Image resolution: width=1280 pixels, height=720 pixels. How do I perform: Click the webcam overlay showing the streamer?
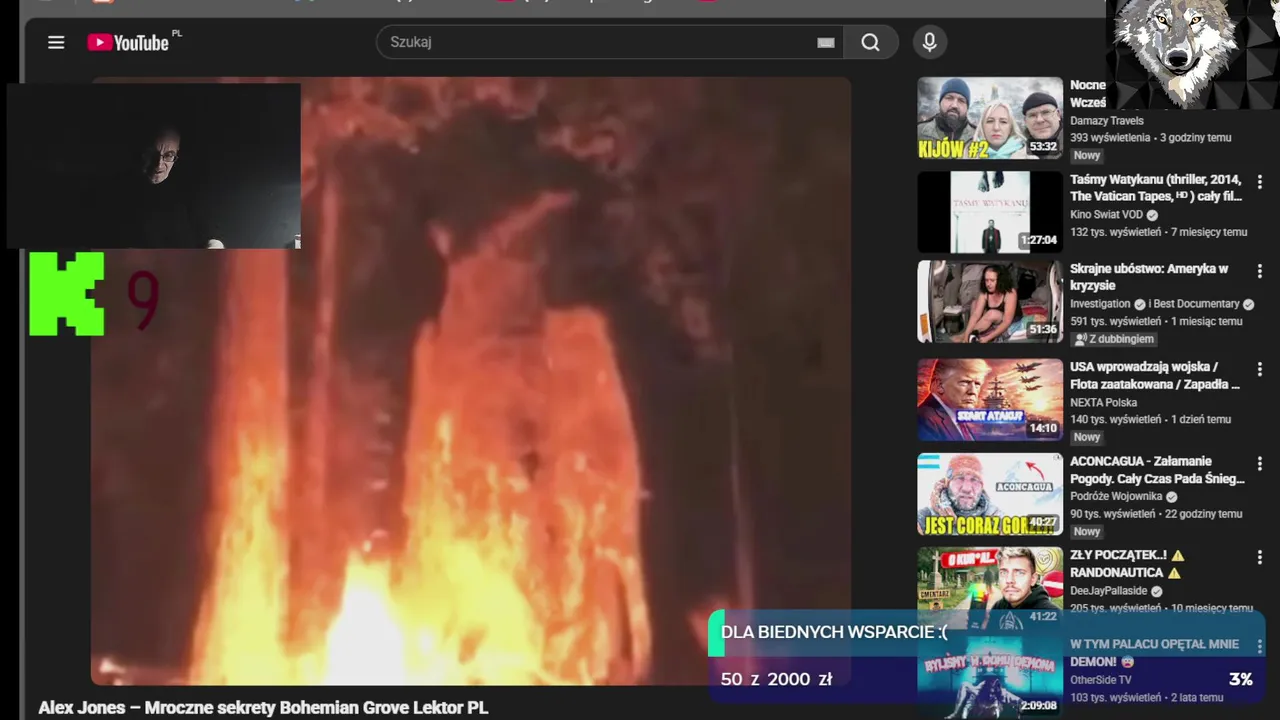(x=154, y=165)
